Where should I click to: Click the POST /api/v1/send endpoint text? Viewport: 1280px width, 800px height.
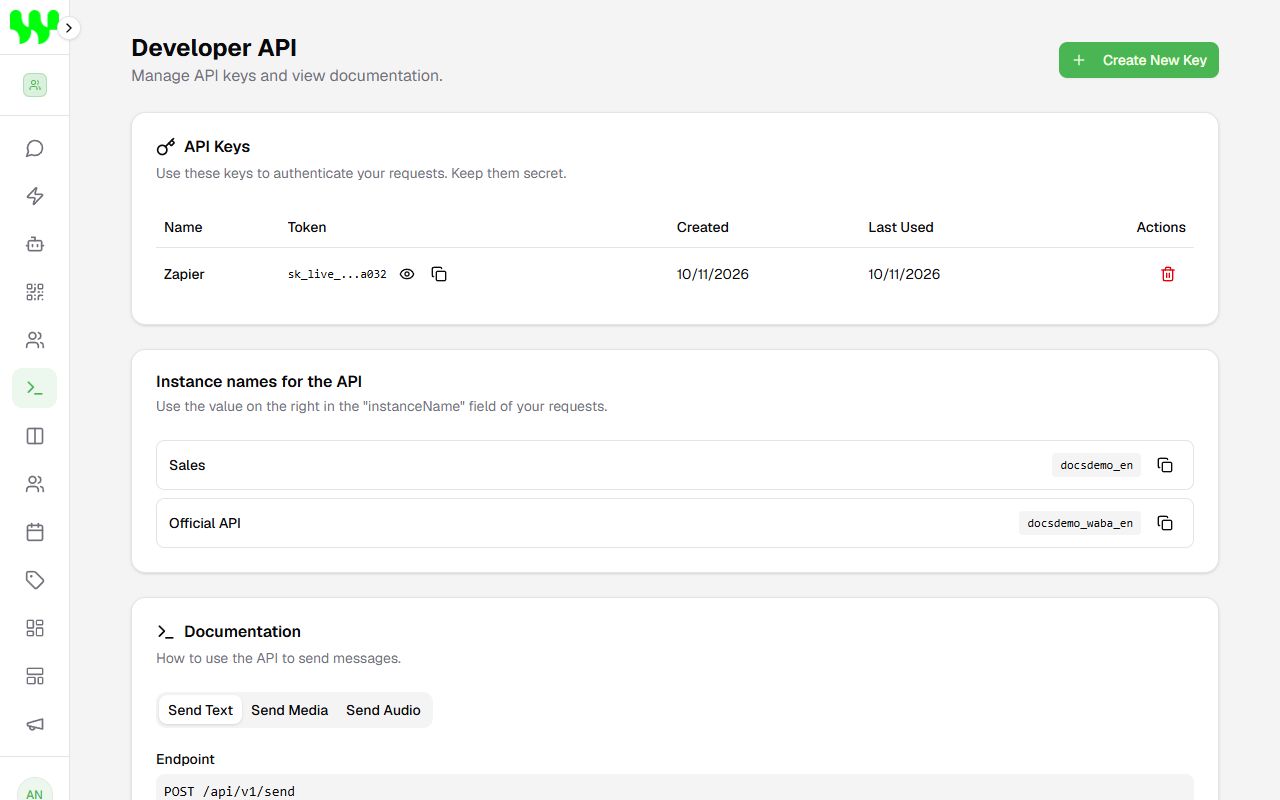click(230, 791)
